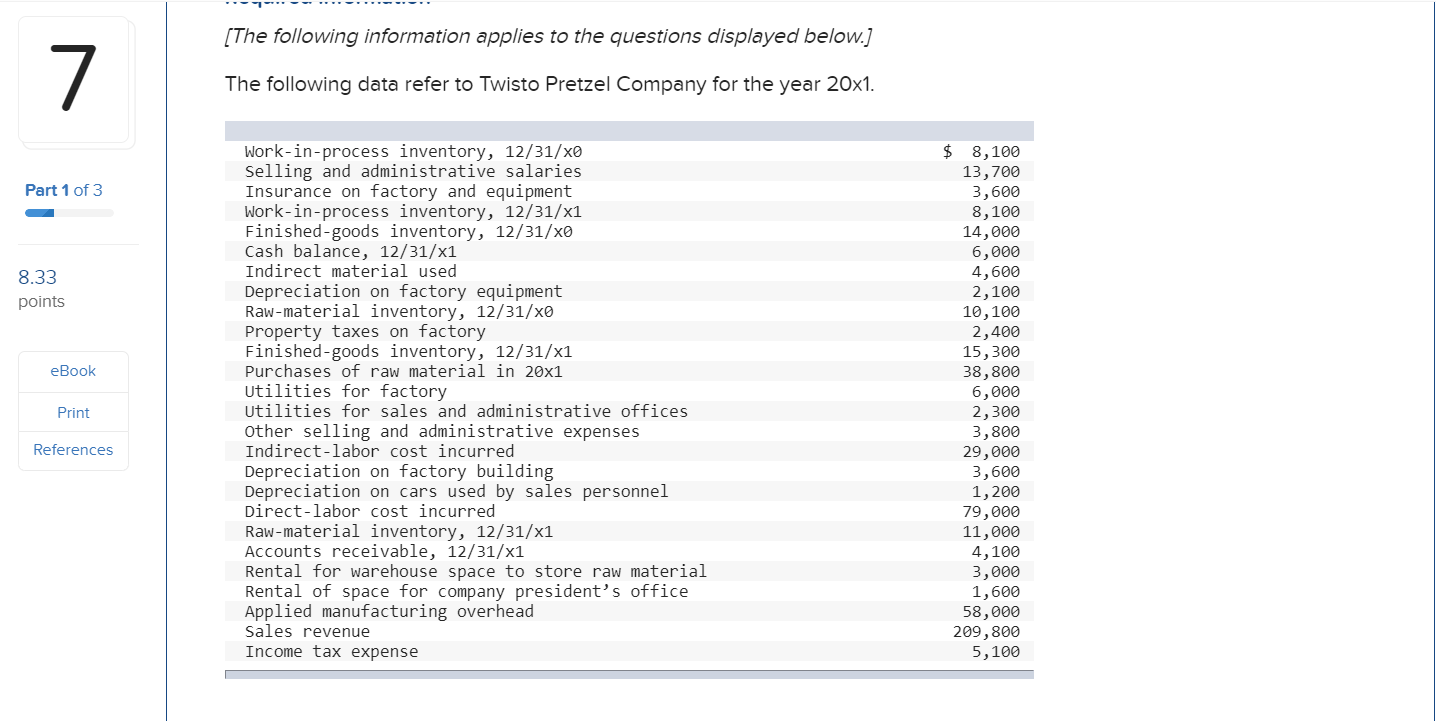Select 'Raw-material inventory, 12/31/x1' label
Screen dimensions: 1436x721
pos(399,531)
